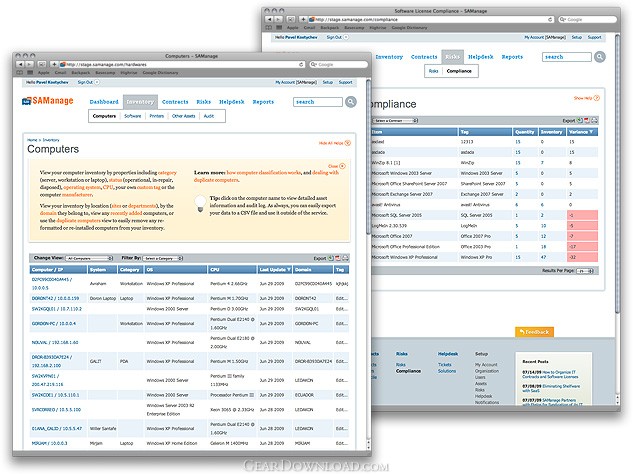Viewport: 633px width, 474px height.
Task: Open the Select a Contract dropdown in the Compliance window
Action: (395, 121)
